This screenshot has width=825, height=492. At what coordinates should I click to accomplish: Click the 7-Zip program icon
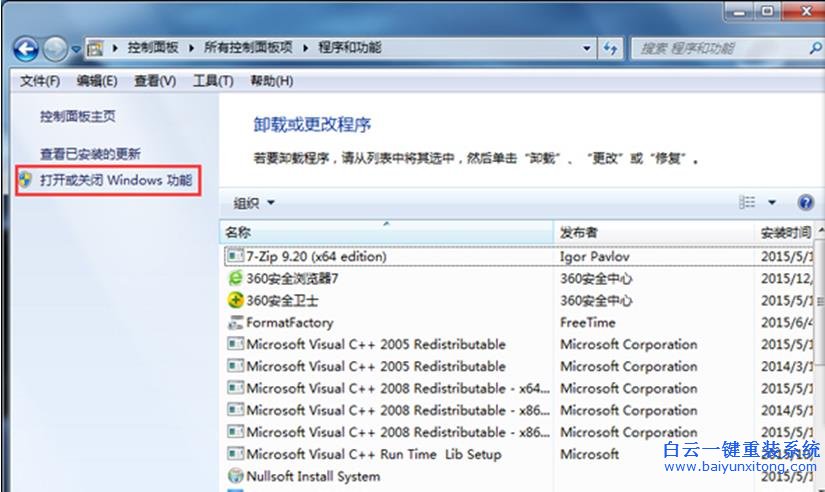pos(235,256)
